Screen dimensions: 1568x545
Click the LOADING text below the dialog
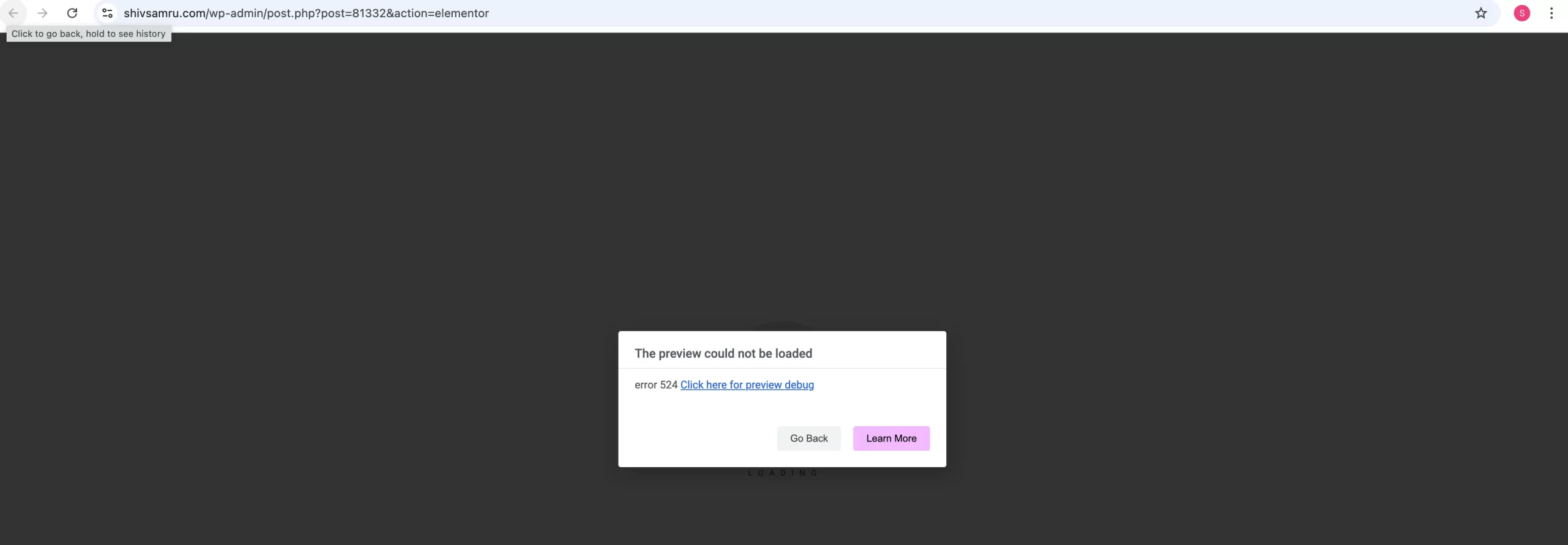[782, 473]
